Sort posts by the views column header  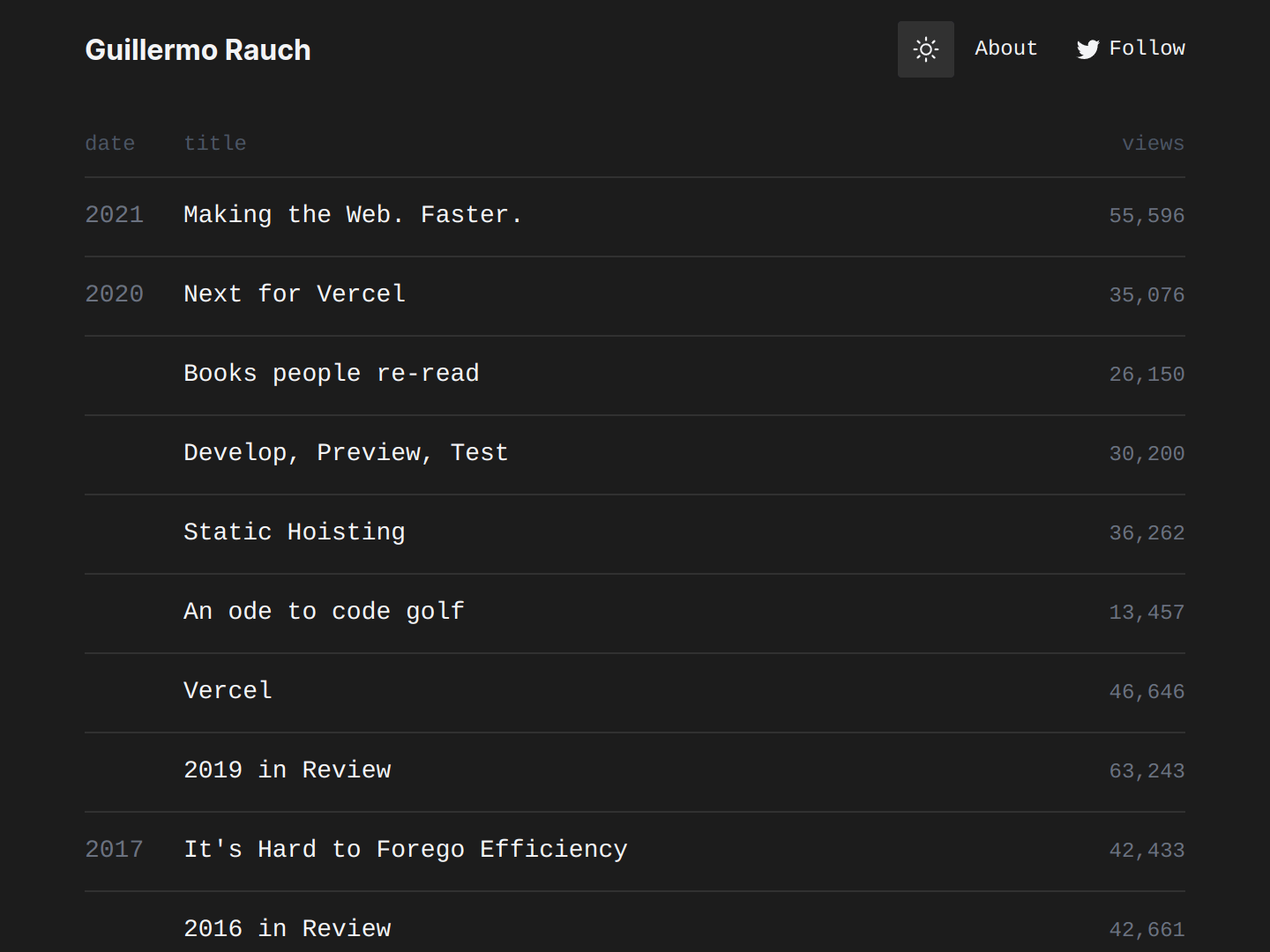[x=1152, y=143]
